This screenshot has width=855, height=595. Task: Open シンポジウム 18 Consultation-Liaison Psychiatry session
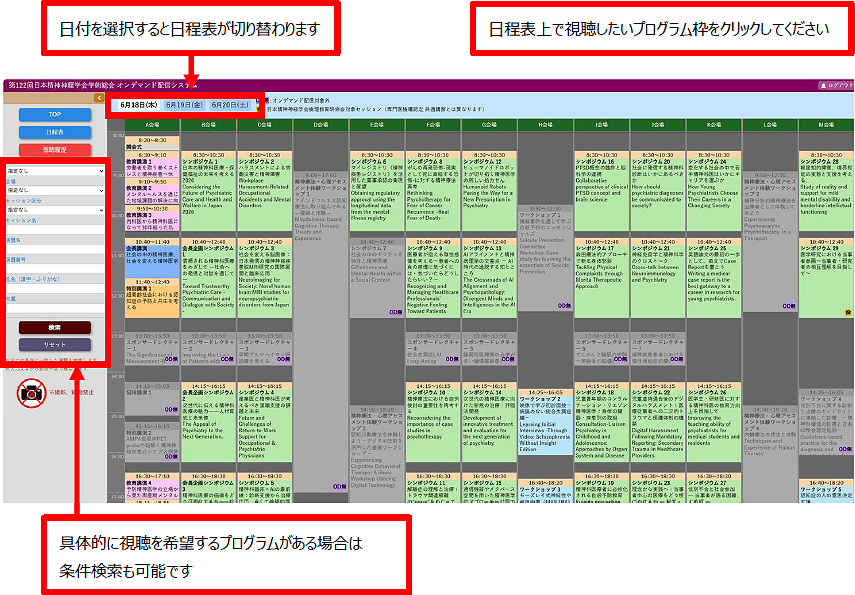(601, 420)
